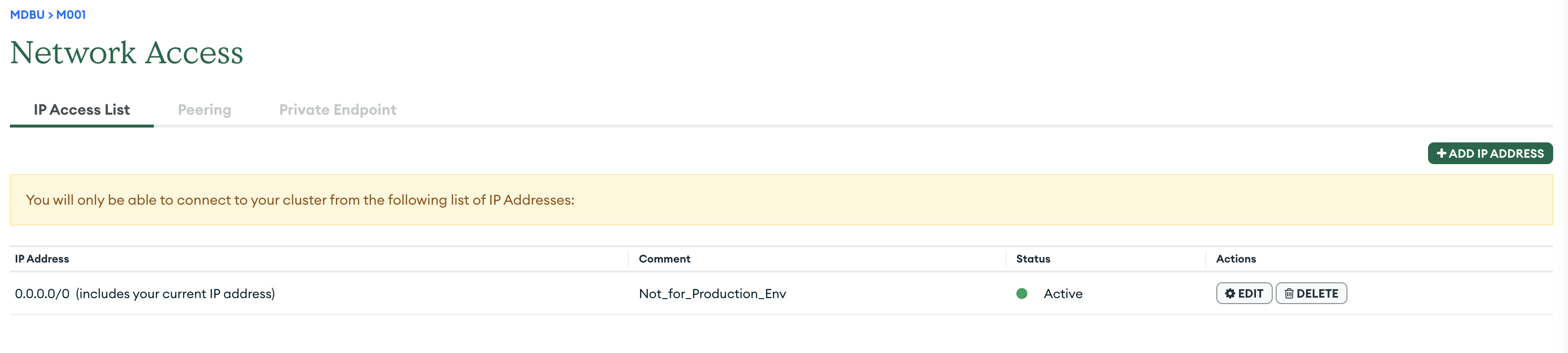The height and width of the screenshot is (353, 1568).
Task: Open the MDBU breadcrumb link
Action: click(x=27, y=15)
